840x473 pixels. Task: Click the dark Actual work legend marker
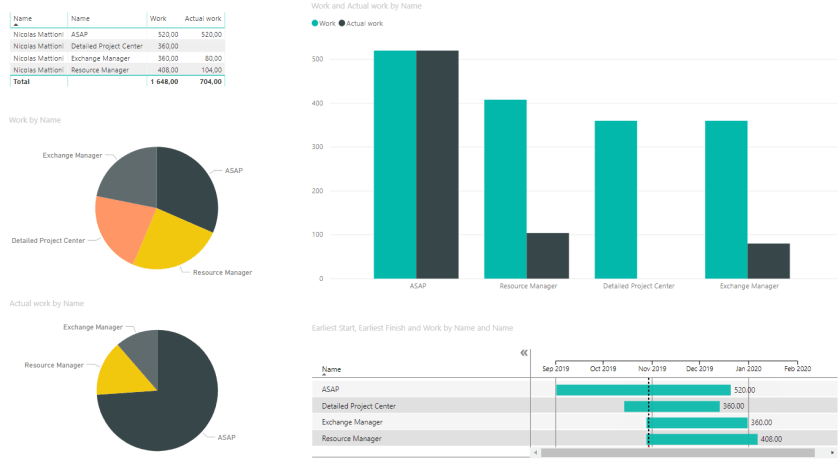(x=343, y=22)
